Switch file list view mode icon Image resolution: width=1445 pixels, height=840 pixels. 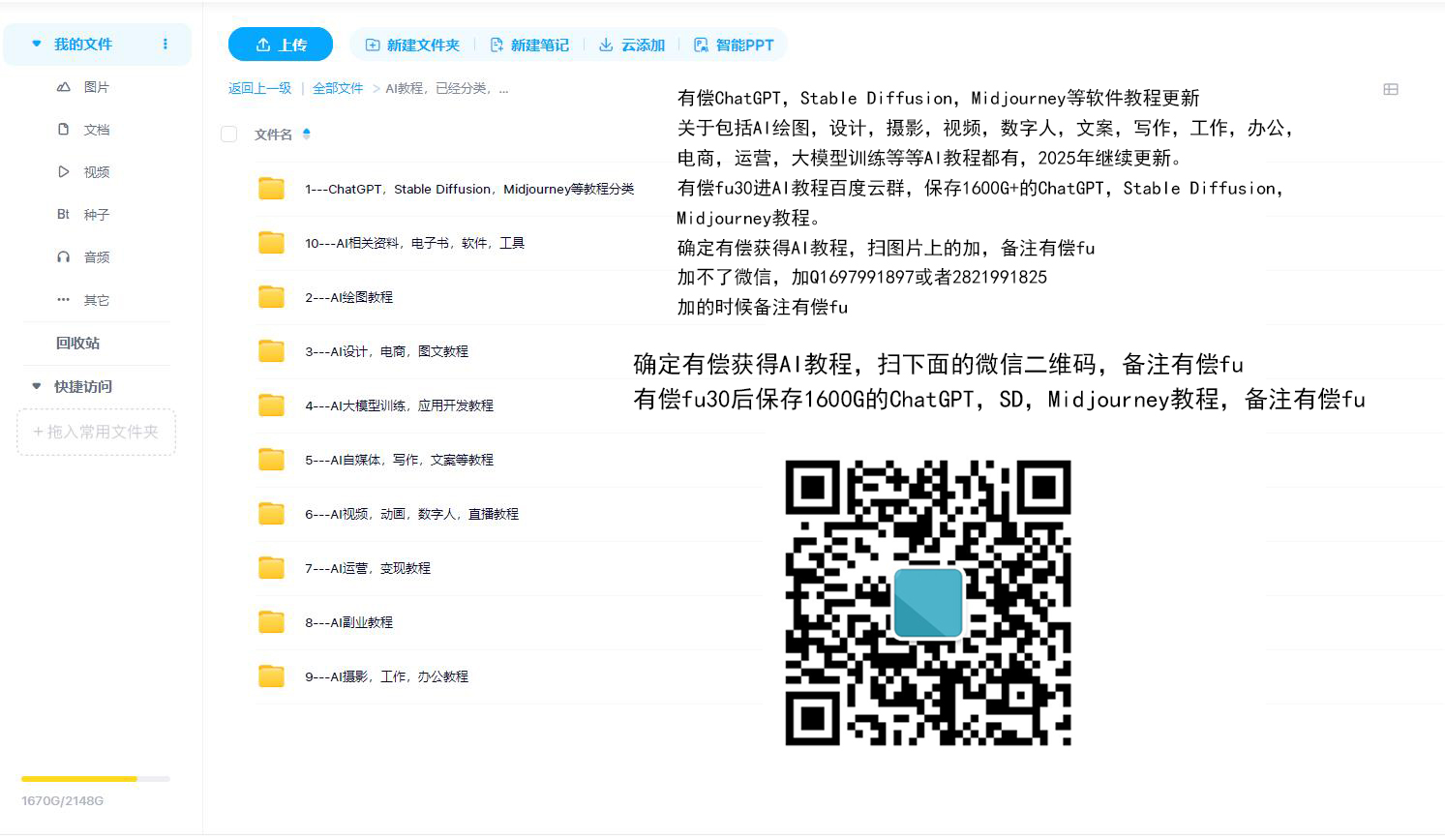point(1391,89)
